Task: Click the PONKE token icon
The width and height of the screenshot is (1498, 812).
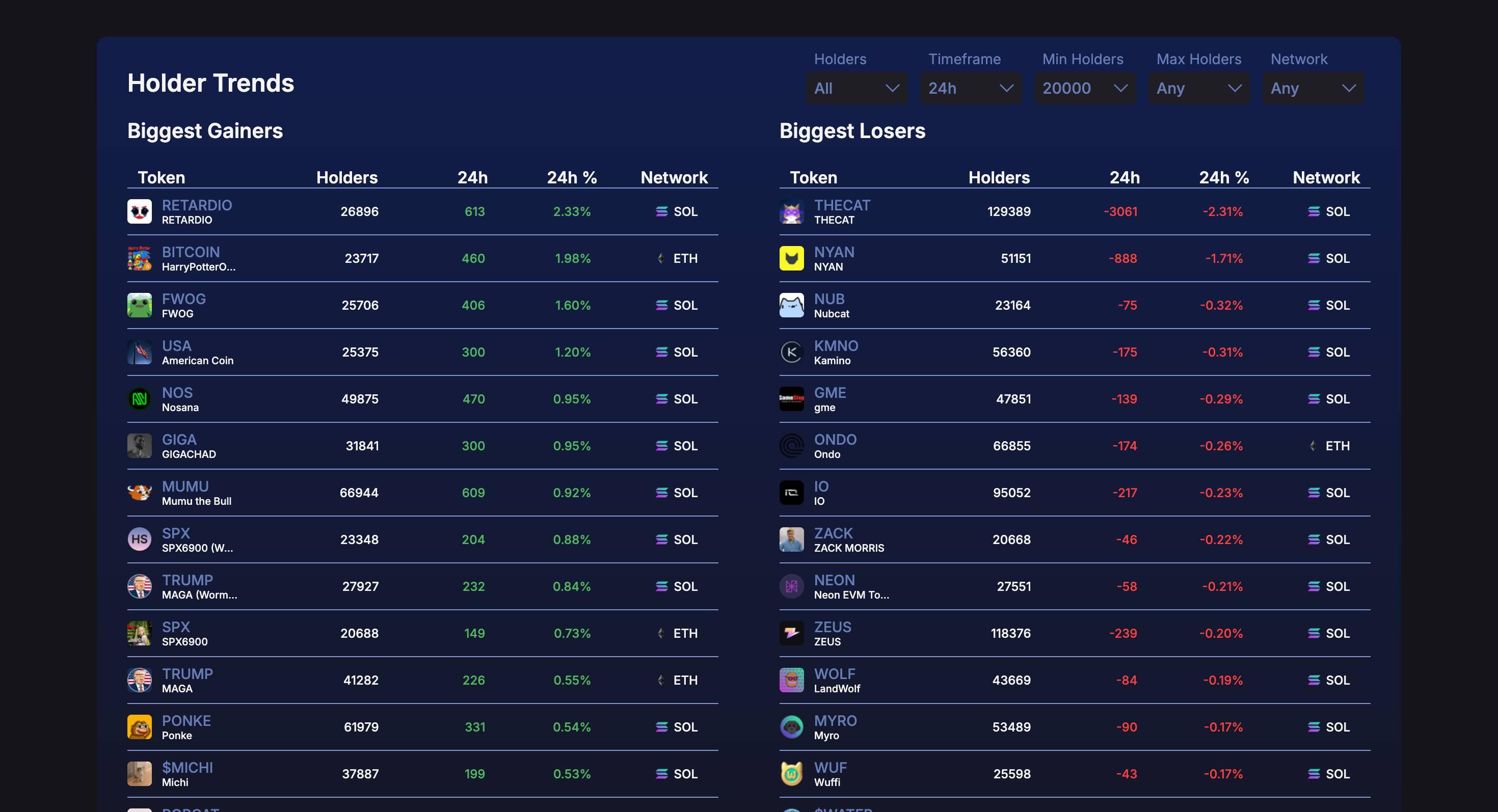Action: [139, 726]
